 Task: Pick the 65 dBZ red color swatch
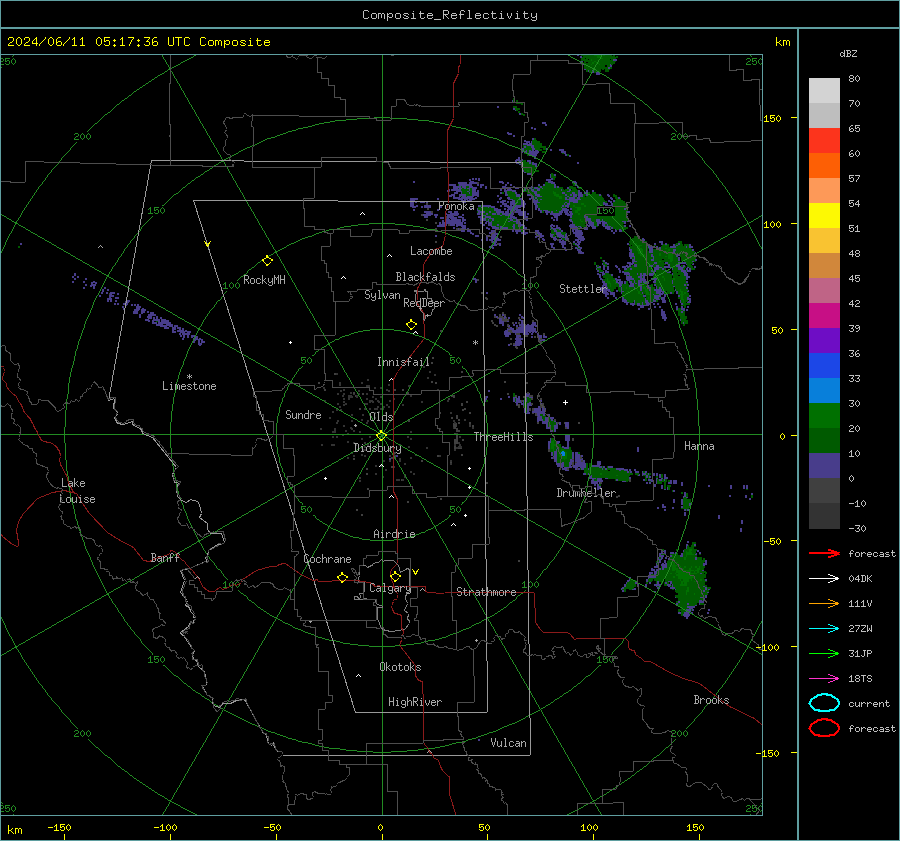[x=824, y=140]
